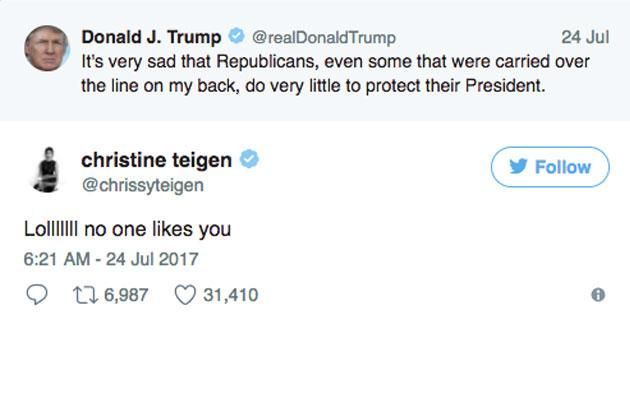
Task: View the 31,410 likes count
Action: [x=230, y=295]
